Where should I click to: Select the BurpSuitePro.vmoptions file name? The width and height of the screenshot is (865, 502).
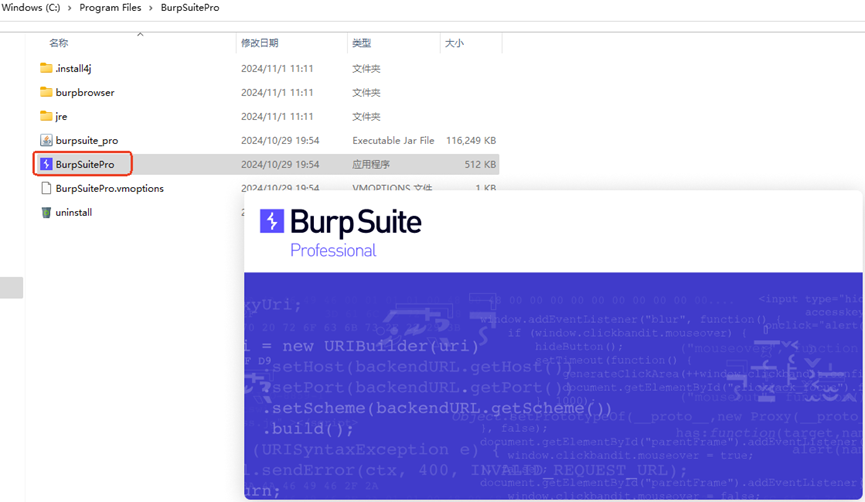click(x=110, y=189)
